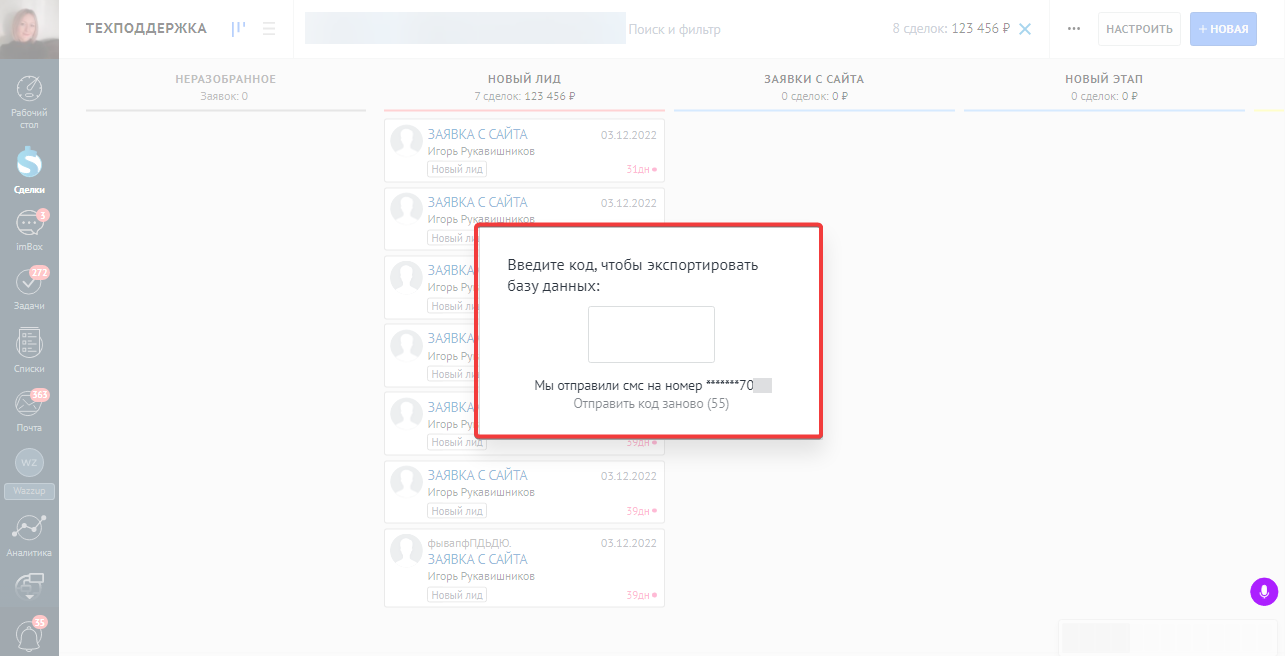This screenshot has height=656, width=1285.
Task: Click the purple microphone button
Action: tap(1264, 591)
